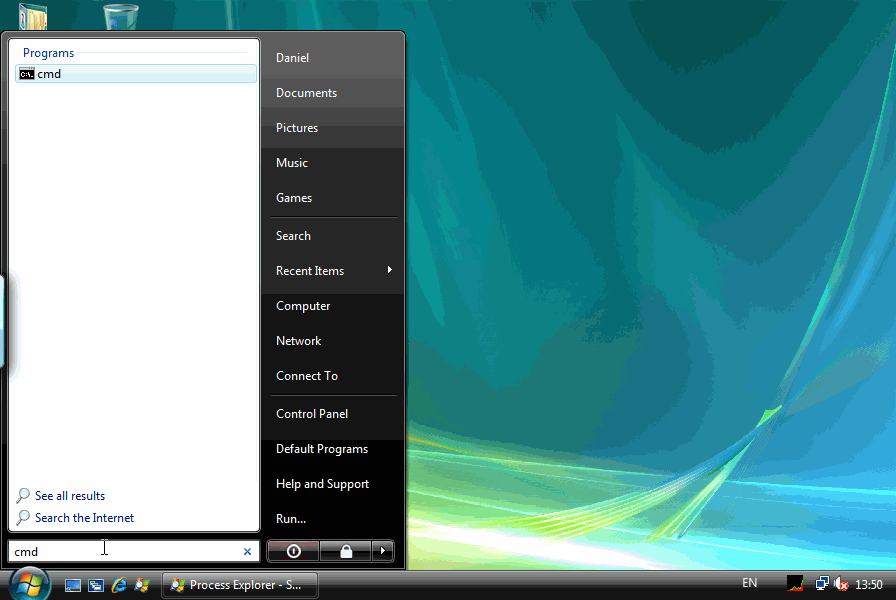Screen dimensions: 896x600
Task: Open the Recycle Bin on the desktop
Action: (119, 14)
